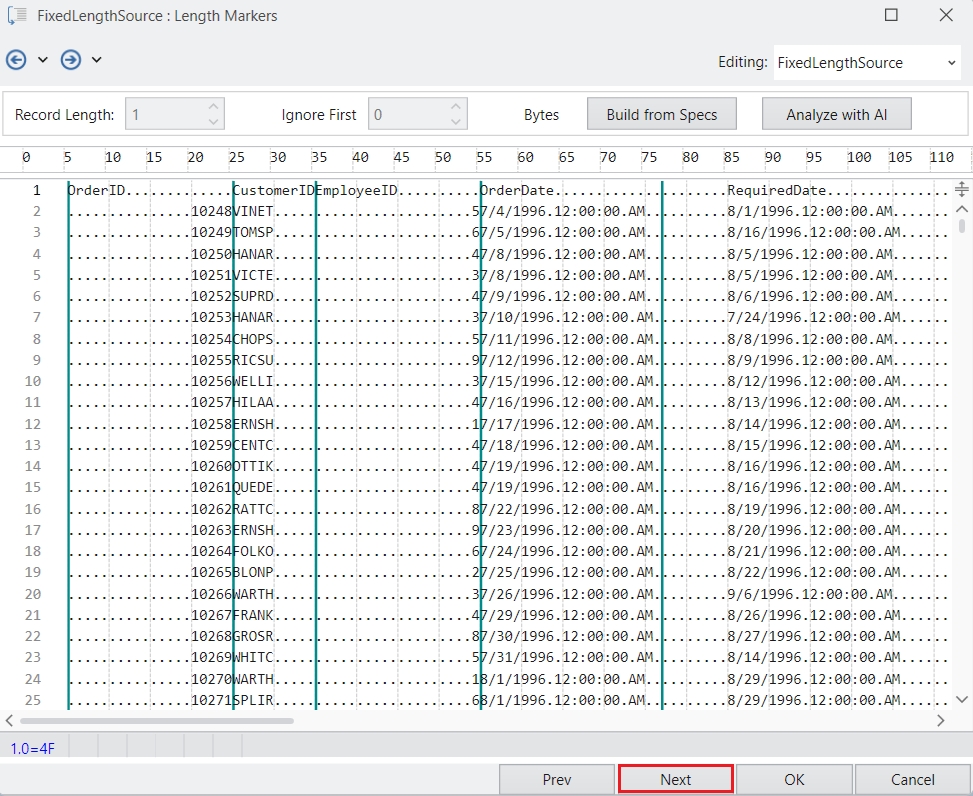Open the forward arrow history dropdown
973x796 pixels.
point(97,60)
